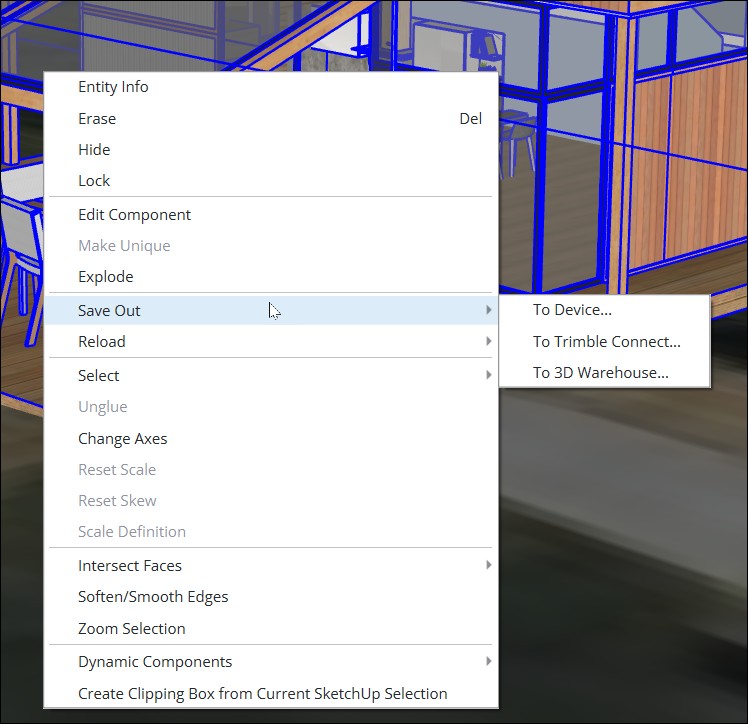Click Change Axes menu entry

click(x=122, y=439)
